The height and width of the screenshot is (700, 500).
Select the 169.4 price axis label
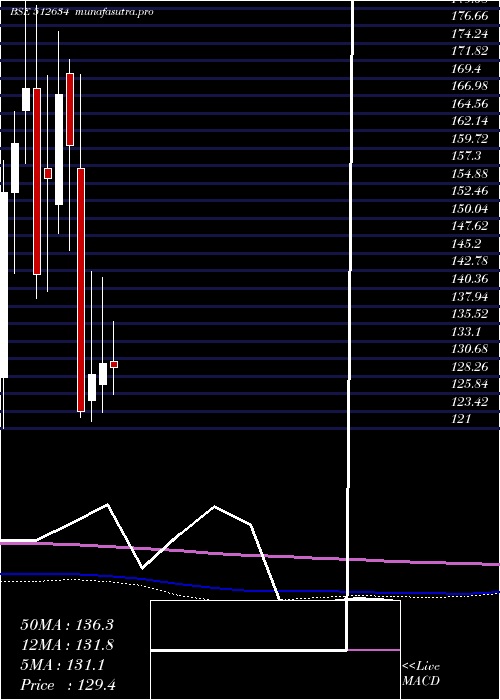(x=467, y=69)
